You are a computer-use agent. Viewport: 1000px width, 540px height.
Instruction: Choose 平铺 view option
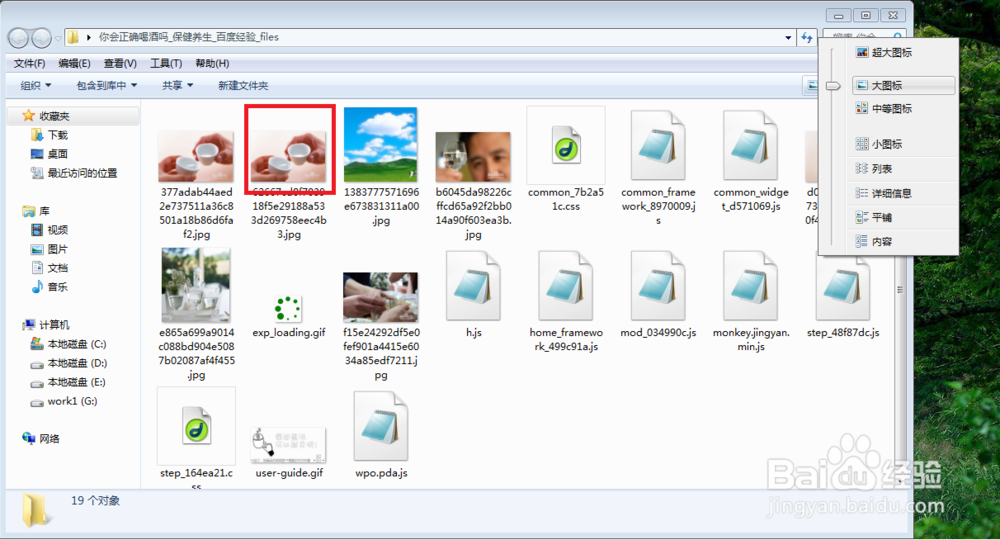(903, 217)
